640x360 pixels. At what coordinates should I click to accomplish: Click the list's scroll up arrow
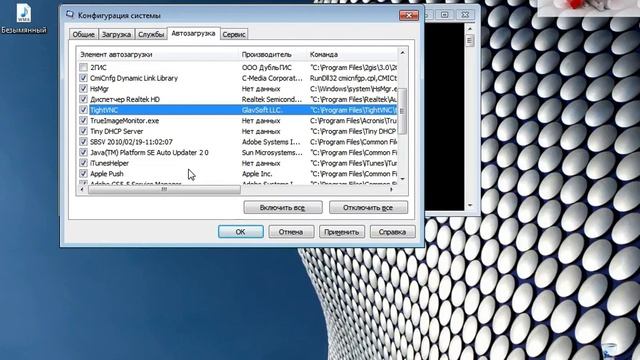pyautogui.click(x=402, y=53)
